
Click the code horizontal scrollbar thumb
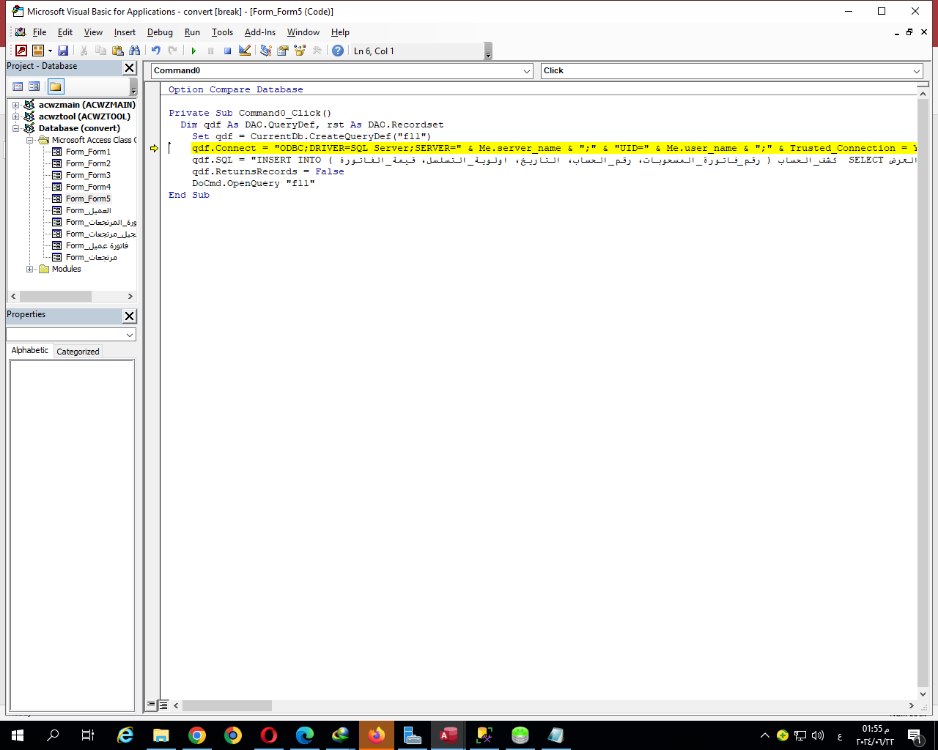227,706
